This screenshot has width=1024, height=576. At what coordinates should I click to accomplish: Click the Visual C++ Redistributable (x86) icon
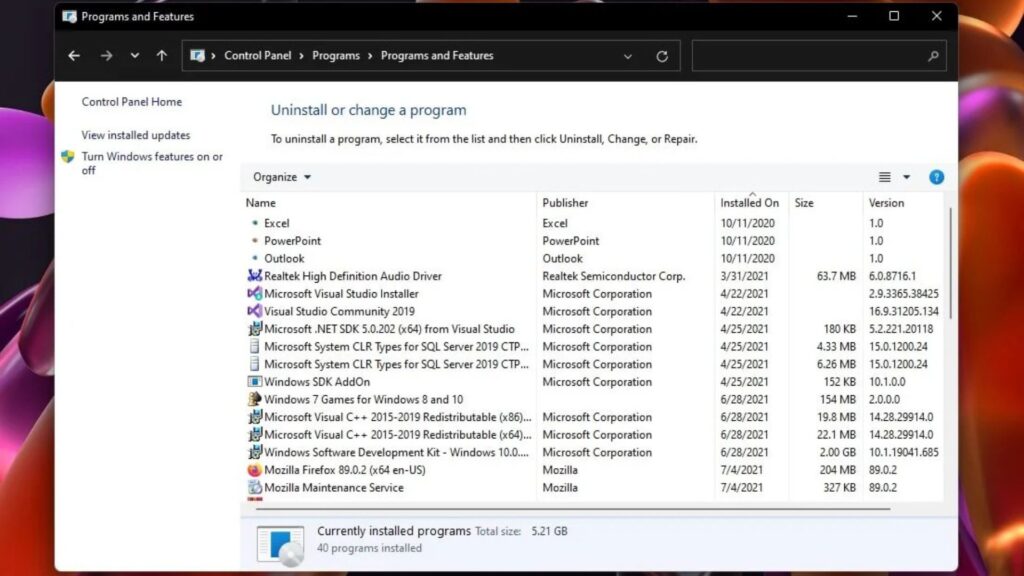tap(255, 417)
